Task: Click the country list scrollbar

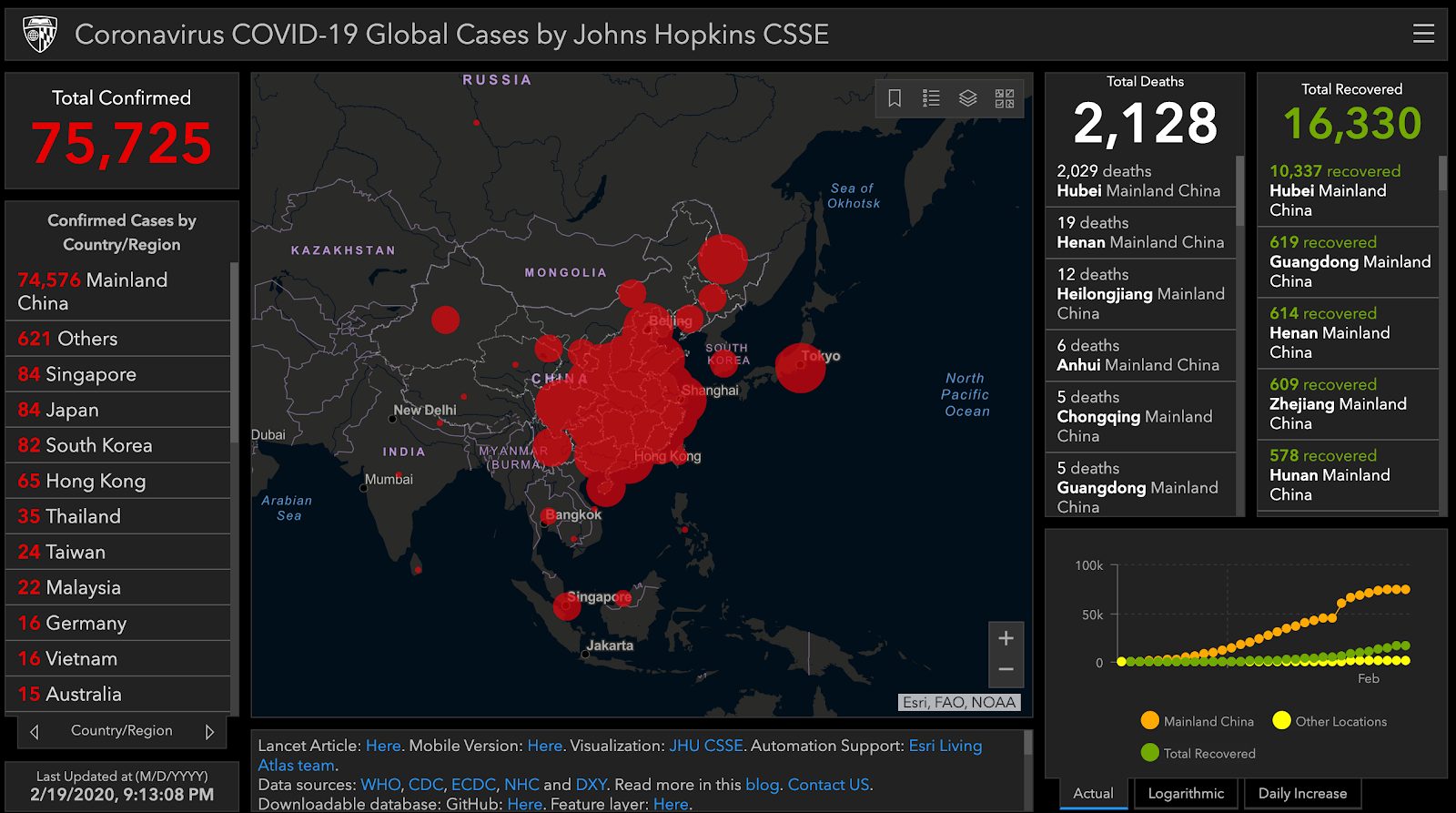Action: tap(235, 351)
